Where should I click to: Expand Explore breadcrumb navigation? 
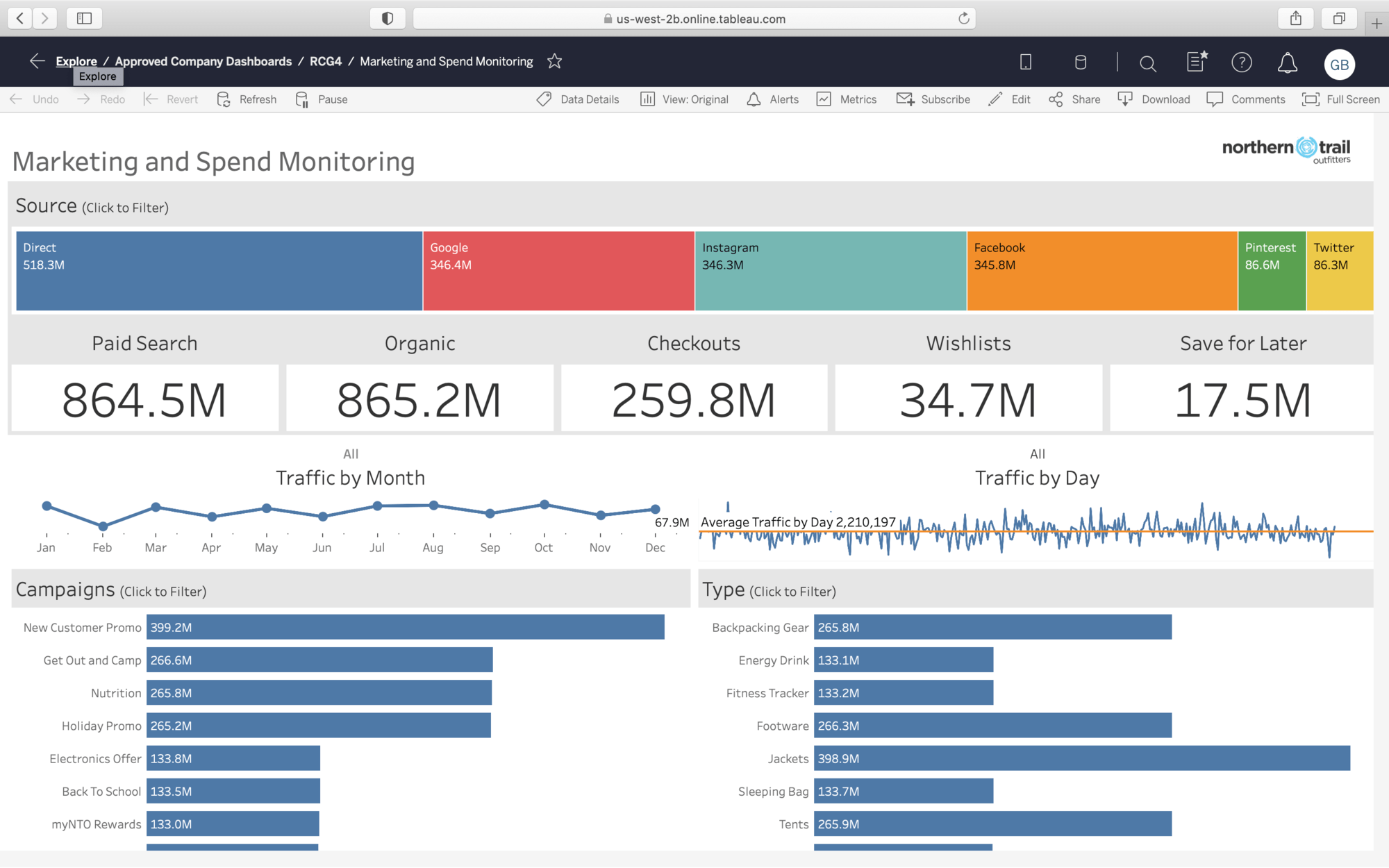[x=76, y=61]
